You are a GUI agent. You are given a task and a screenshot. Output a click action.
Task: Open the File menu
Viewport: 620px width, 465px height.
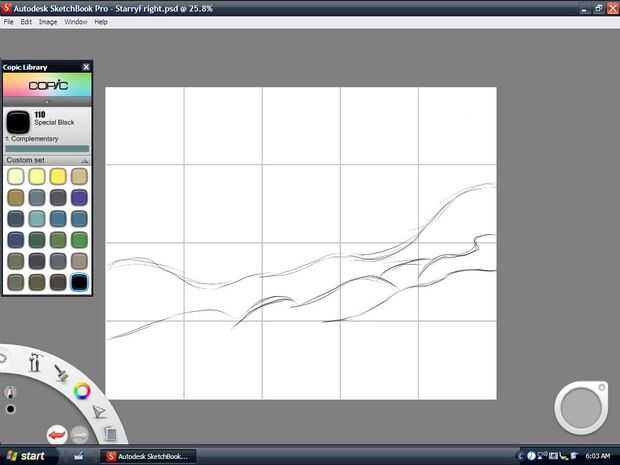[8, 22]
